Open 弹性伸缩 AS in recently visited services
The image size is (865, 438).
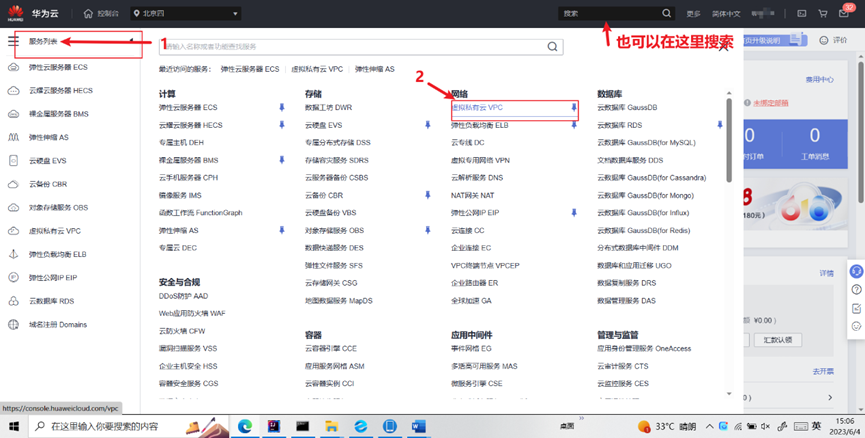[x=375, y=69]
